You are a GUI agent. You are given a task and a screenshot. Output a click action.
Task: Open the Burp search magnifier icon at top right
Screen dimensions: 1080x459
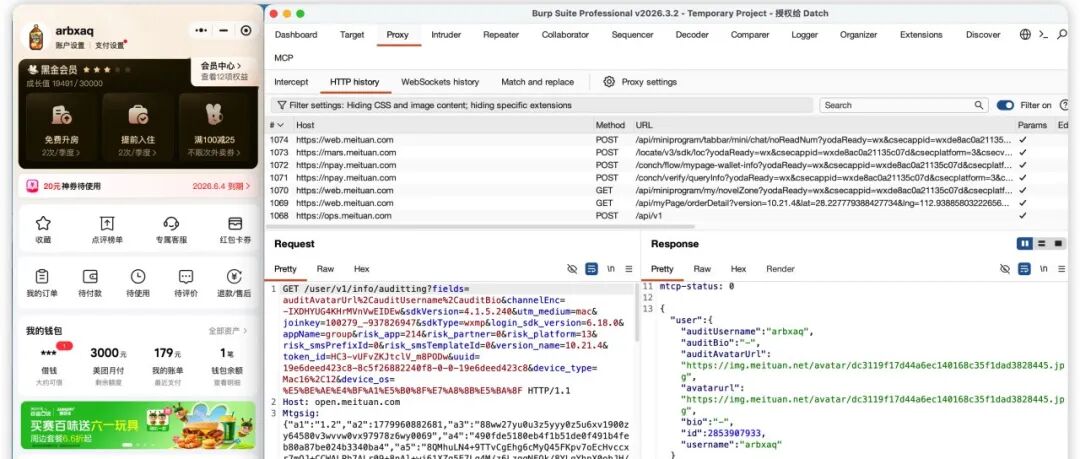[x=1061, y=34]
